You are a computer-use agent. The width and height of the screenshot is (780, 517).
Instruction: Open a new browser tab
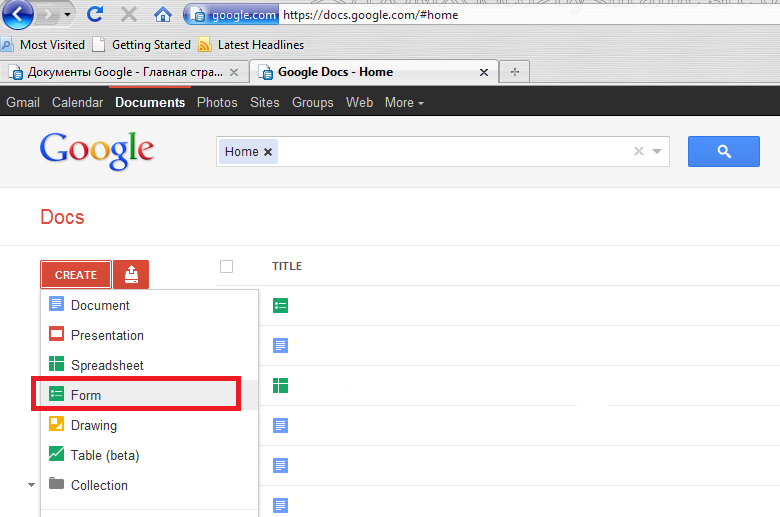pyautogui.click(x=514, y=72)
